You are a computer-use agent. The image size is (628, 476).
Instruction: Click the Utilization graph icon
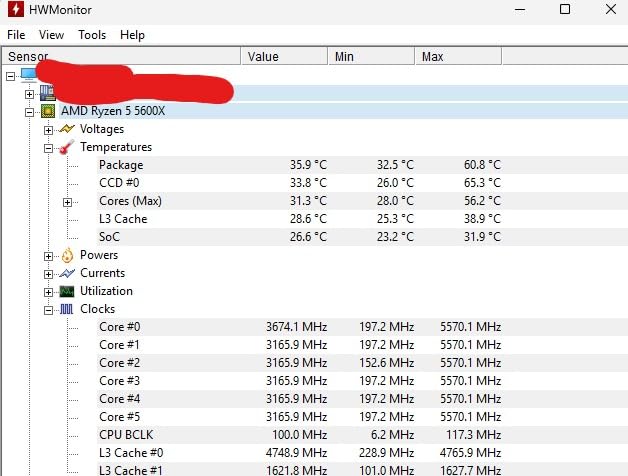67,291
